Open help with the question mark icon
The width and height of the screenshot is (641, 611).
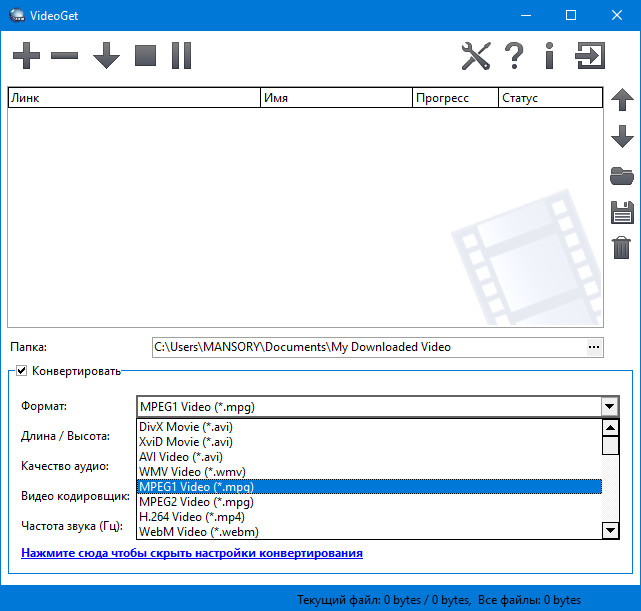pos(514,56)
